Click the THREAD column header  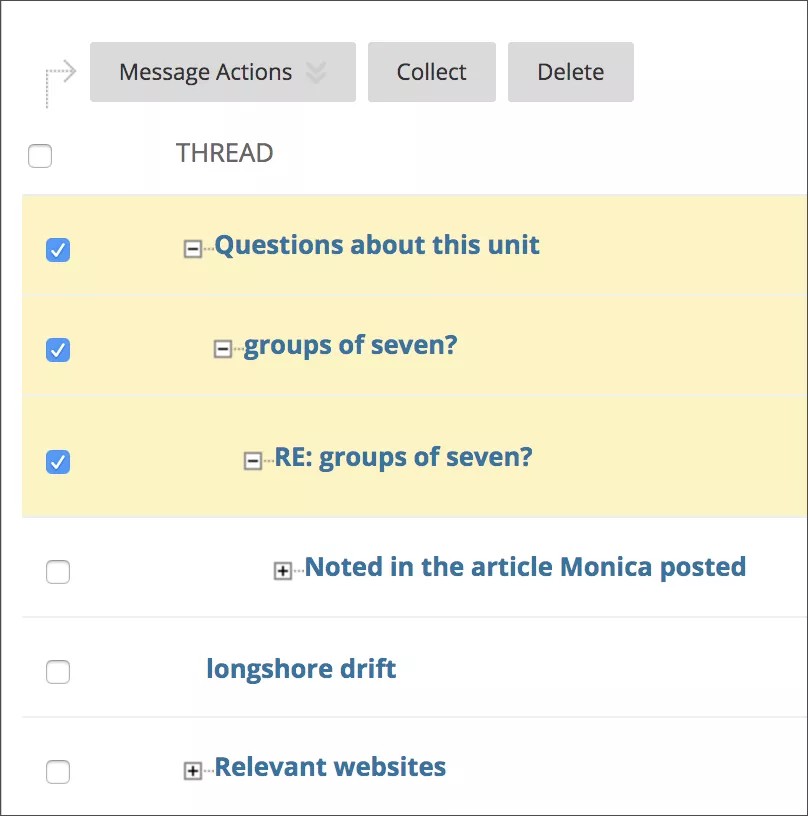(x=223, y=153)
